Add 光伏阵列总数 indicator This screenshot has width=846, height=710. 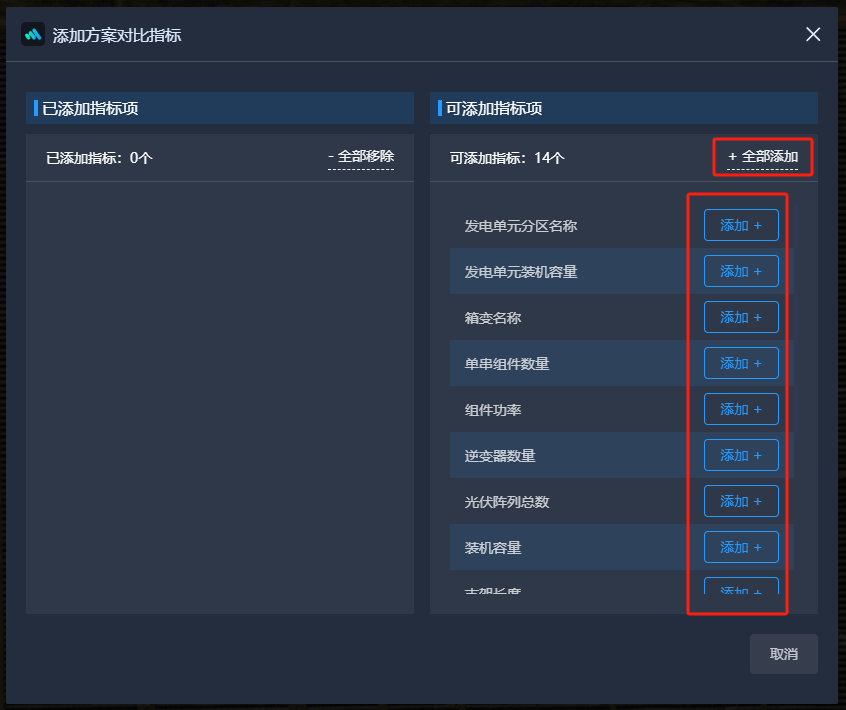coord(741,501)
